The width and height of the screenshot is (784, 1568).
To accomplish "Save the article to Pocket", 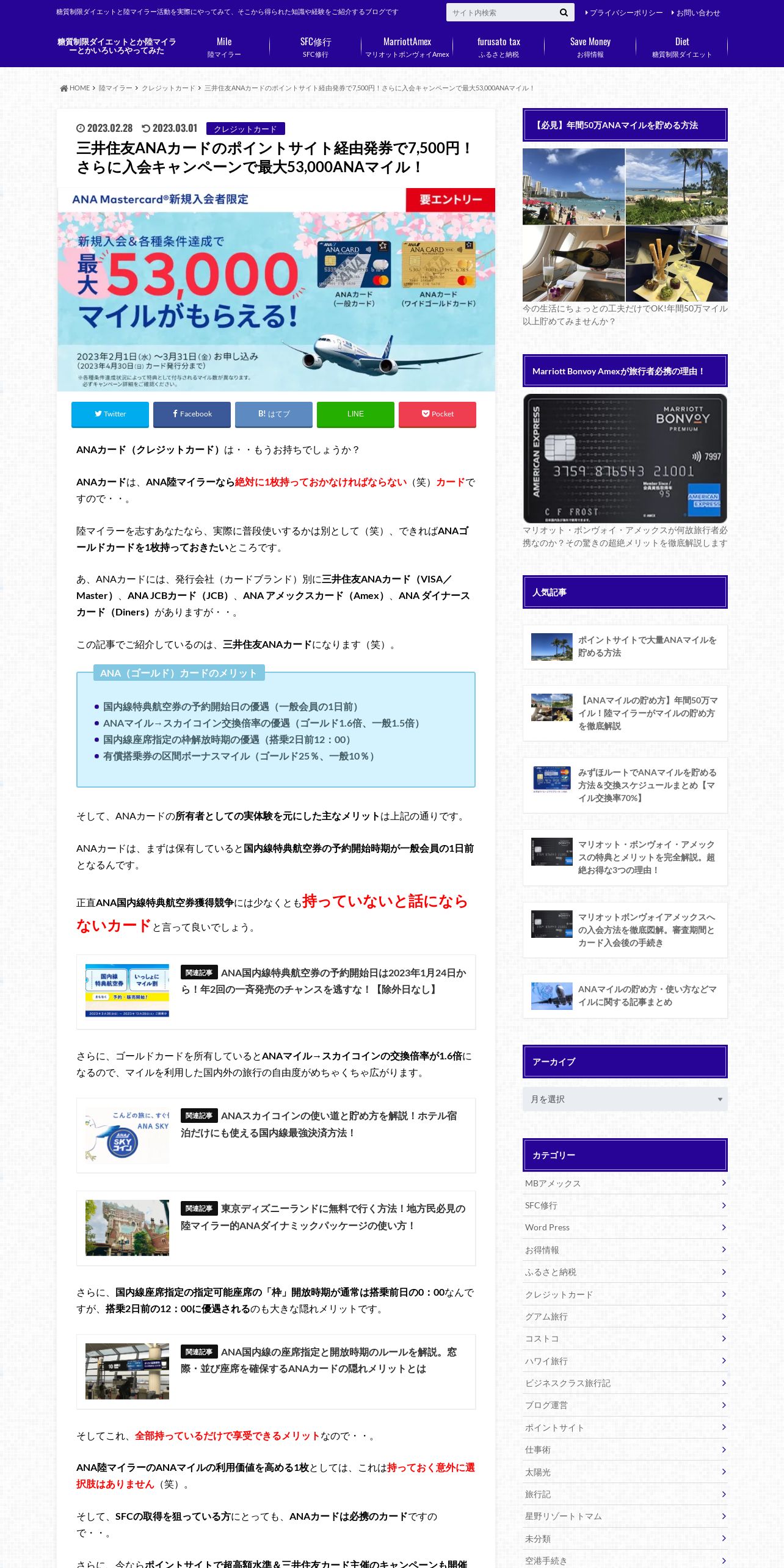I will 437,414.
